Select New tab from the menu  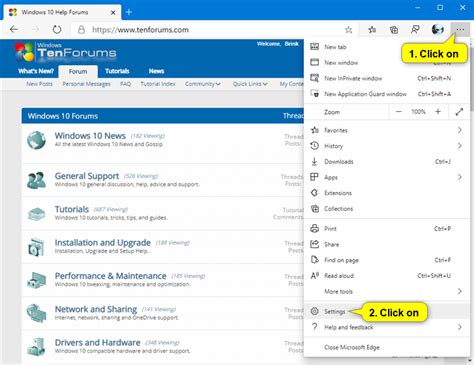coord(387,47)
